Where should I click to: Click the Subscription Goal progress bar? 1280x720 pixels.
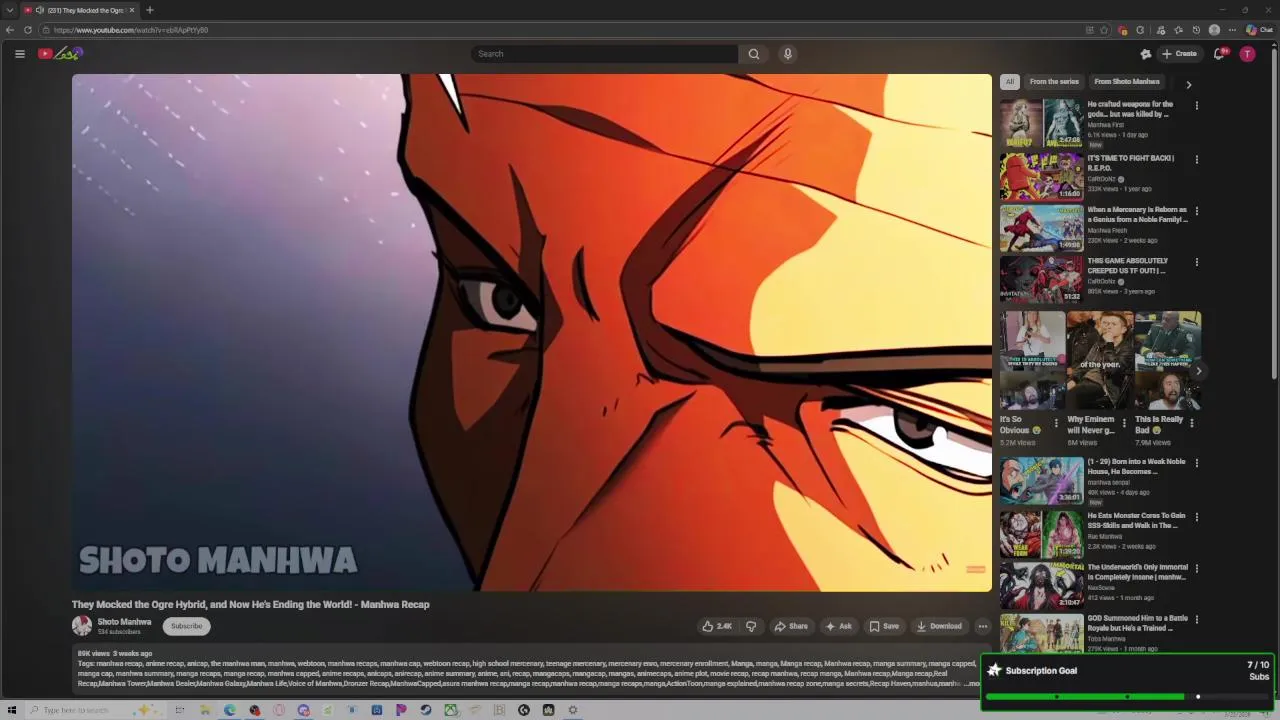coord(1127,697)
